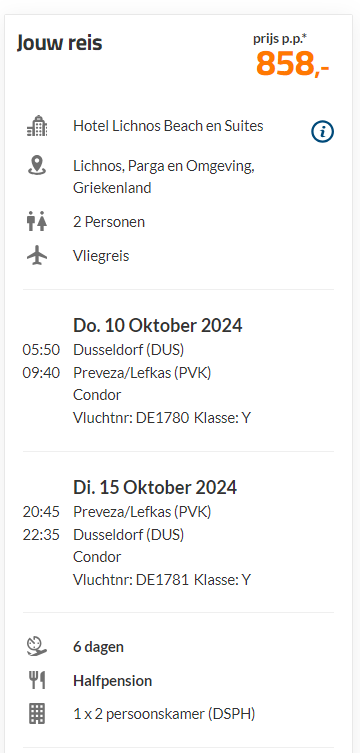Click the location pin icon

(37, 166)
